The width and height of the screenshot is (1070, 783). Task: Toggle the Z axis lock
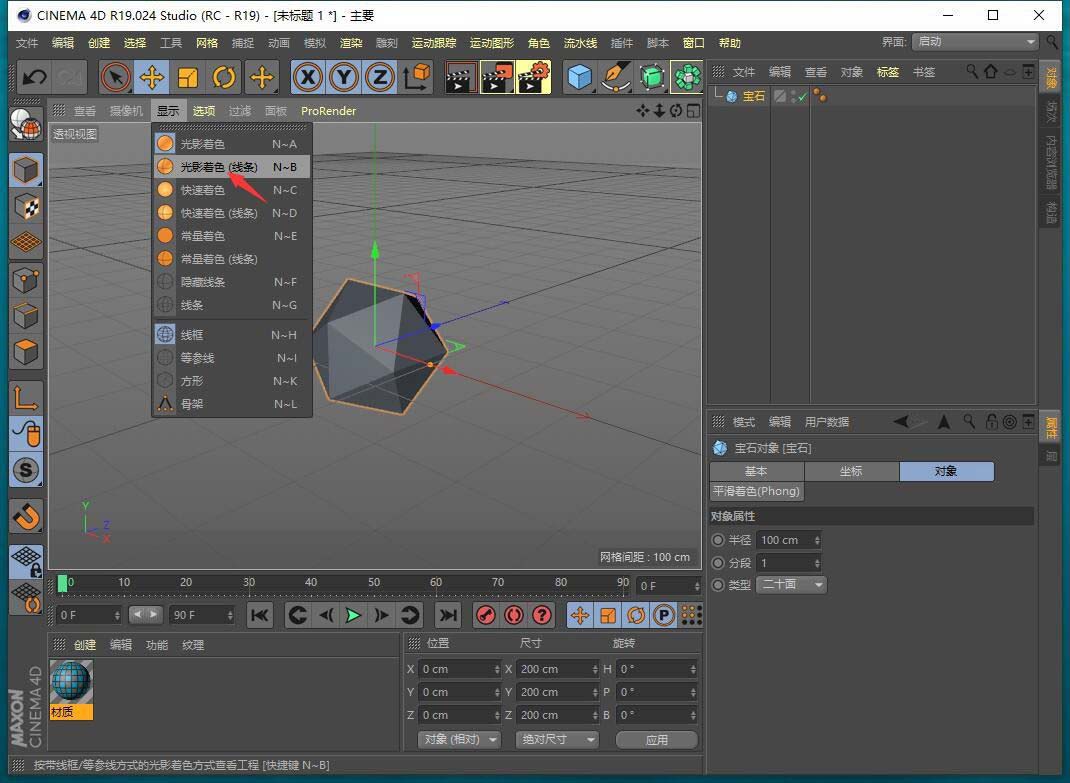pos(380,77)
